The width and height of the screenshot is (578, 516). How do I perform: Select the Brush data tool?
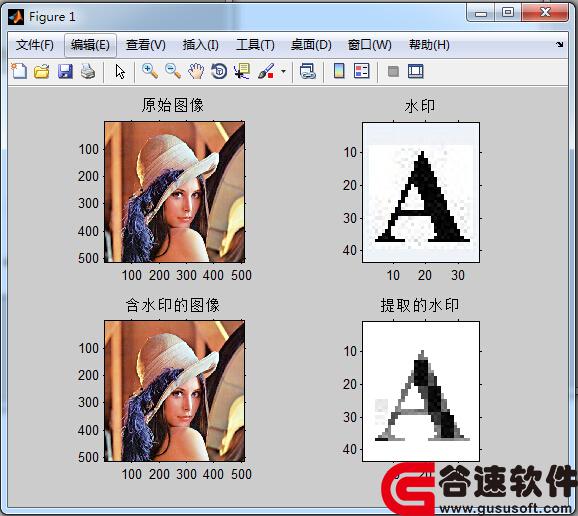pyautogui.click(x=266, y=71)
